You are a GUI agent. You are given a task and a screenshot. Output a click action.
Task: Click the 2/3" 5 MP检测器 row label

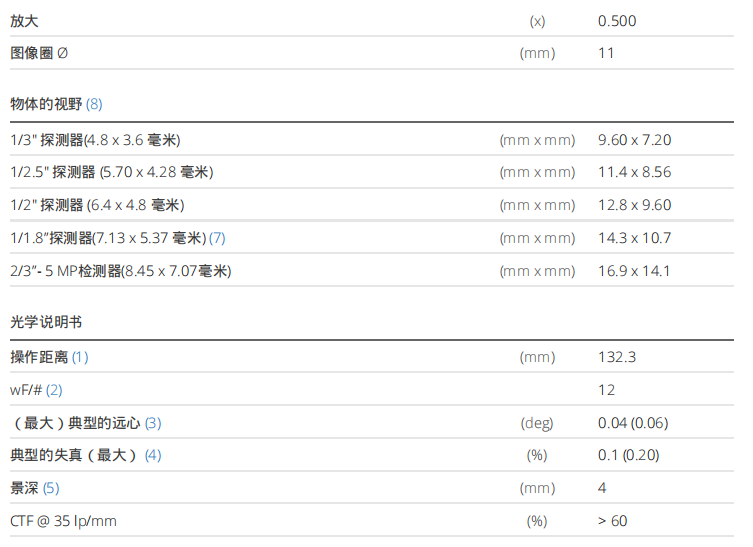[120, 271]
